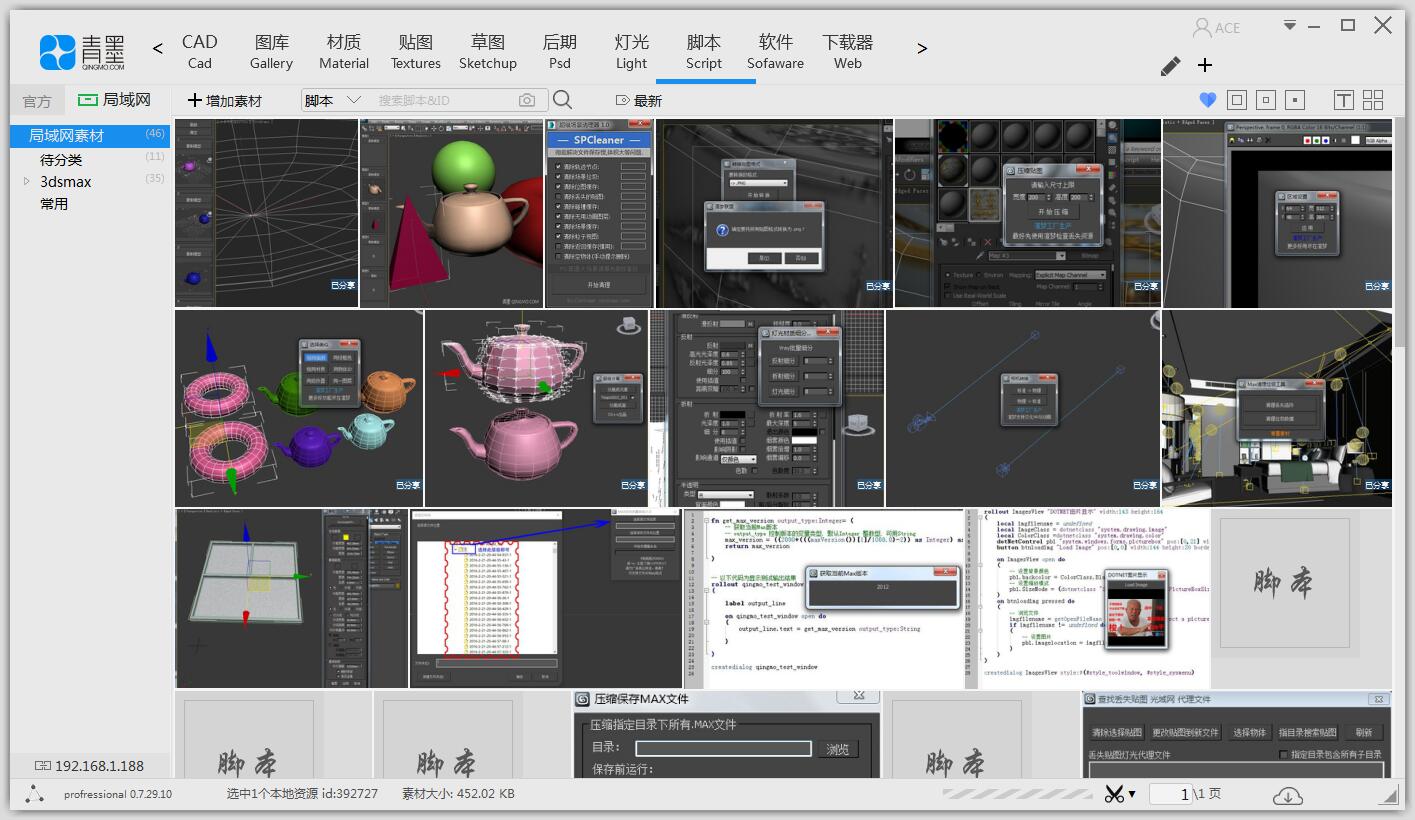Open the title bar dropdown menu arrow

pyautogui.click(x=1290, y=25)
